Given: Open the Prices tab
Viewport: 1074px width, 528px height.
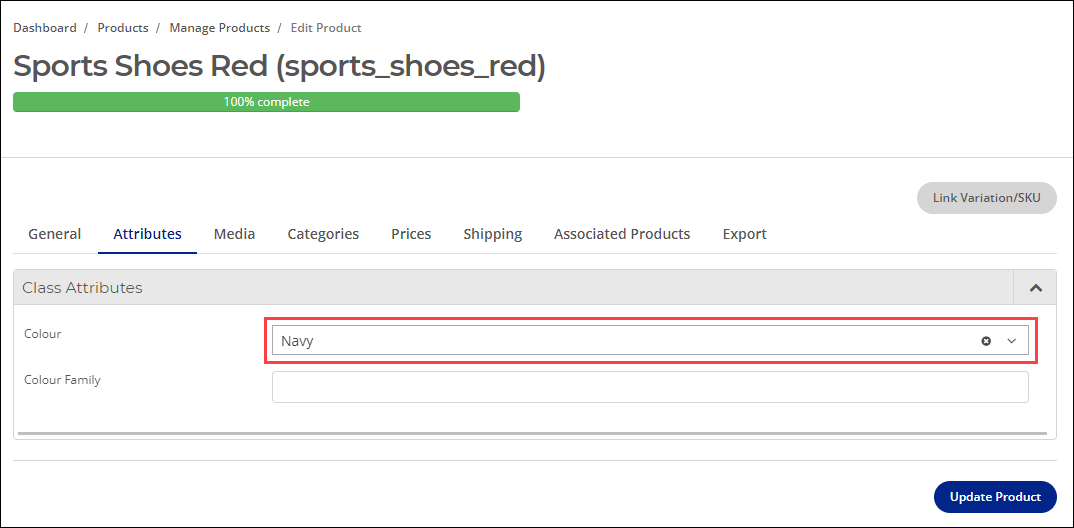Looking at the screenshot, I should 411,234.
